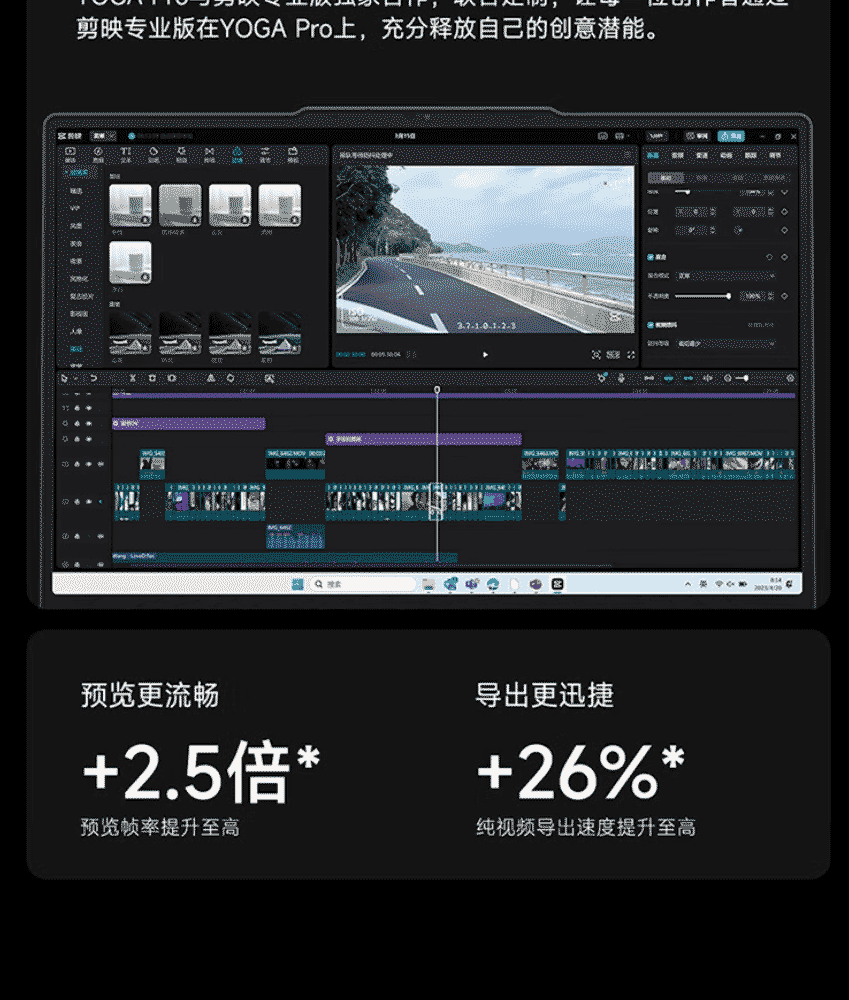Click the Windows taskbar search box
The image size is (849, 1000).
[x=362, y=584]
